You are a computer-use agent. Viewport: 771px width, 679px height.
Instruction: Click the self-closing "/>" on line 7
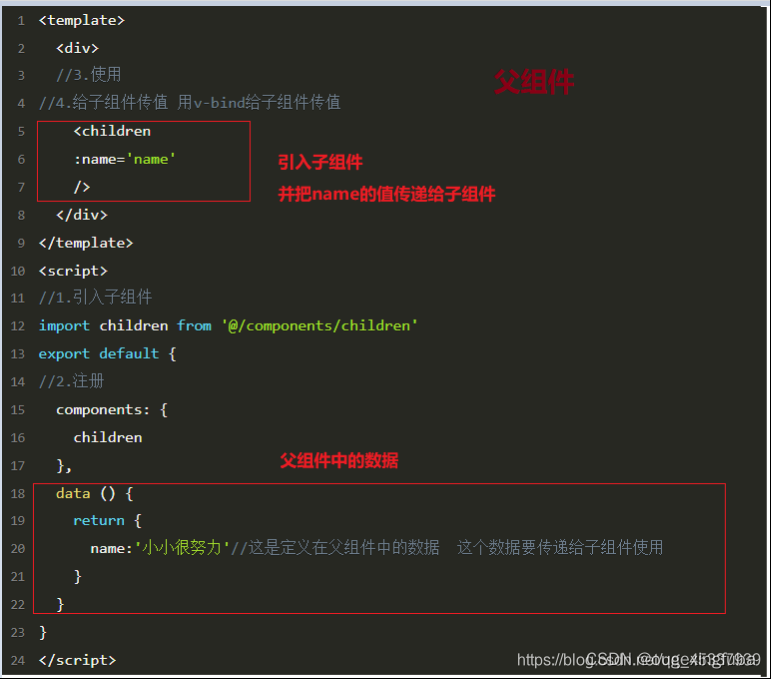coord(82,187)
